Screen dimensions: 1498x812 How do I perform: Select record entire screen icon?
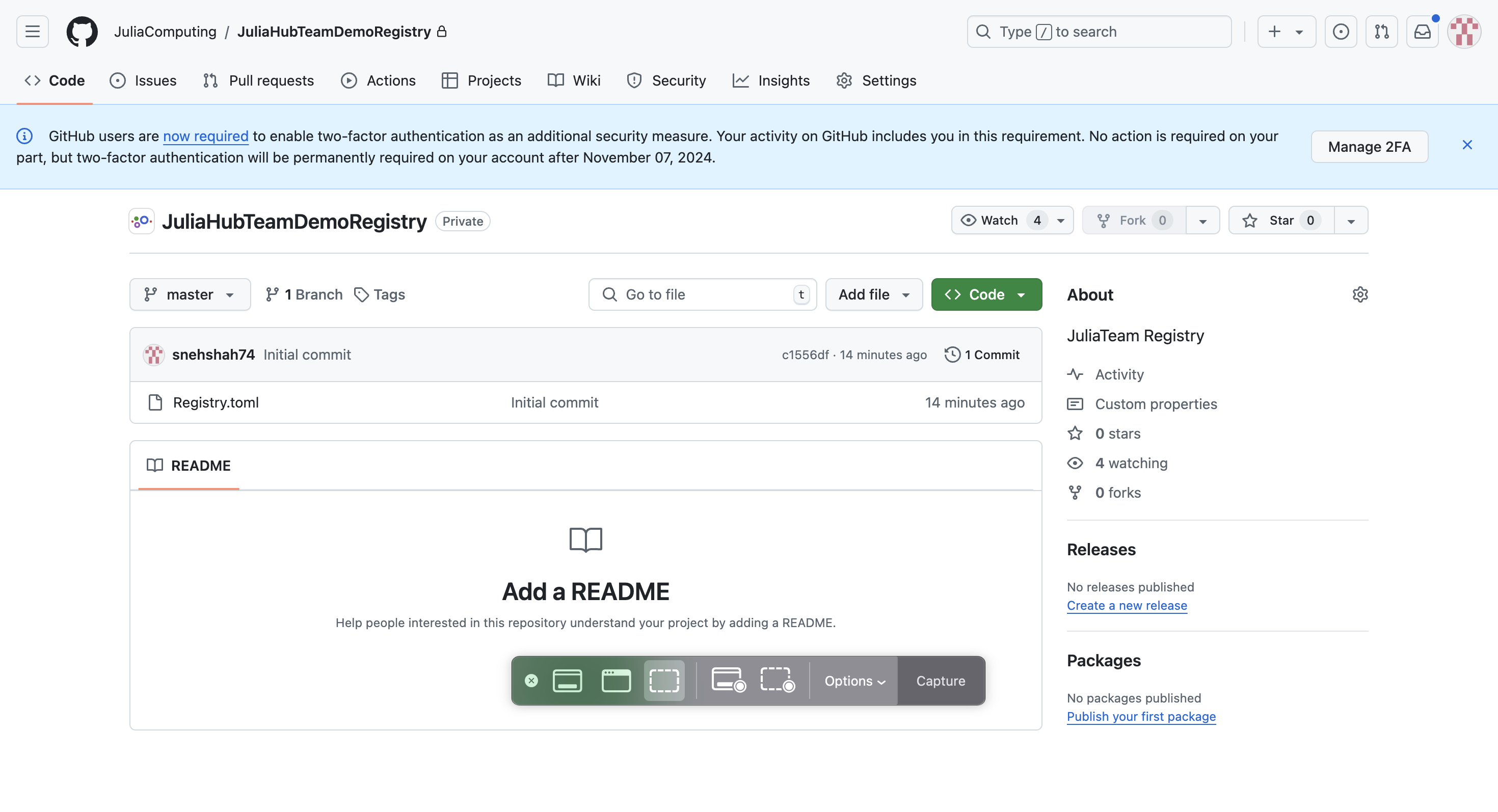click(729, 680)
